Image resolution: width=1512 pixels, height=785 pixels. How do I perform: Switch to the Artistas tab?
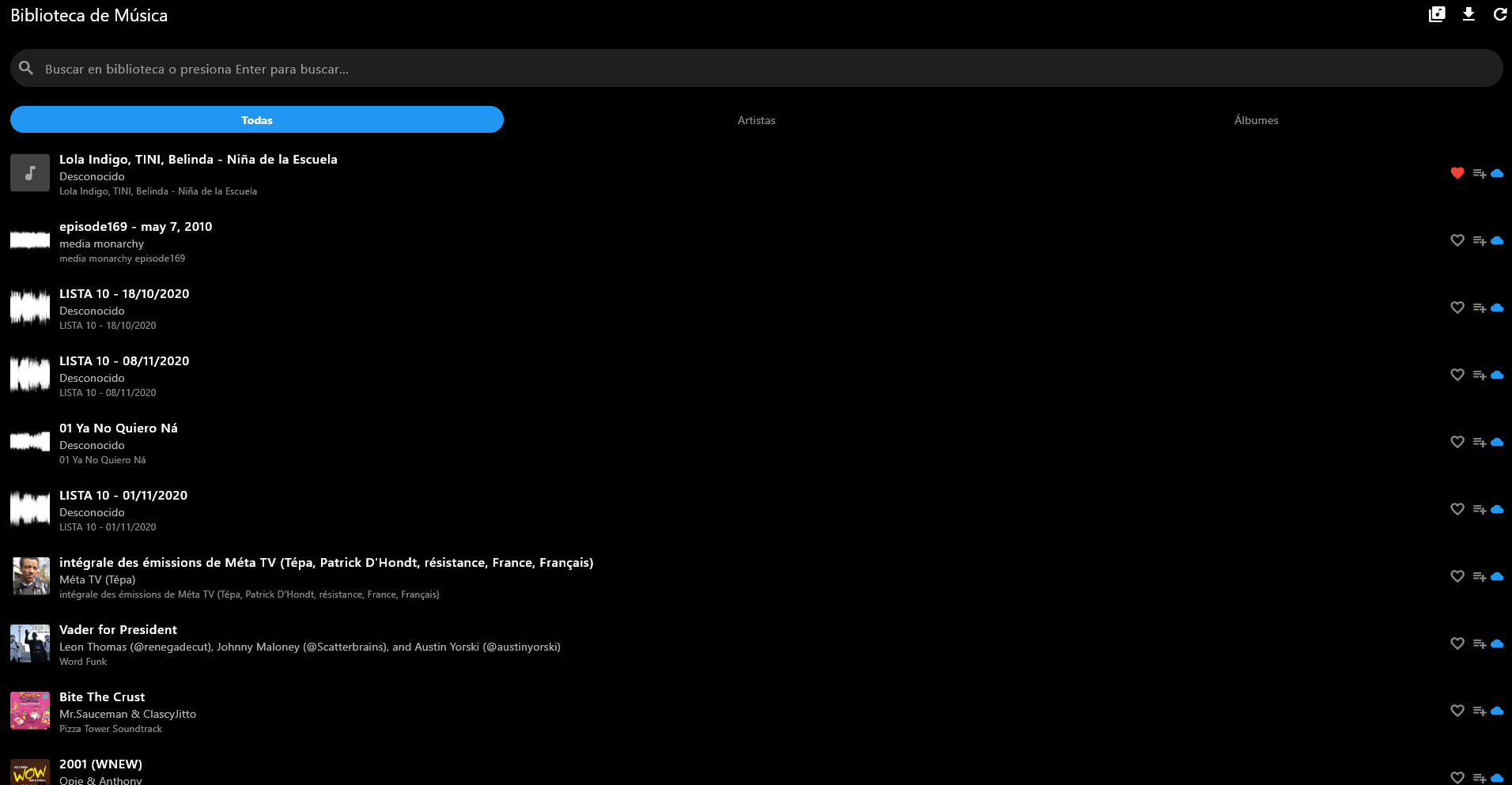(x=755, y=120)
